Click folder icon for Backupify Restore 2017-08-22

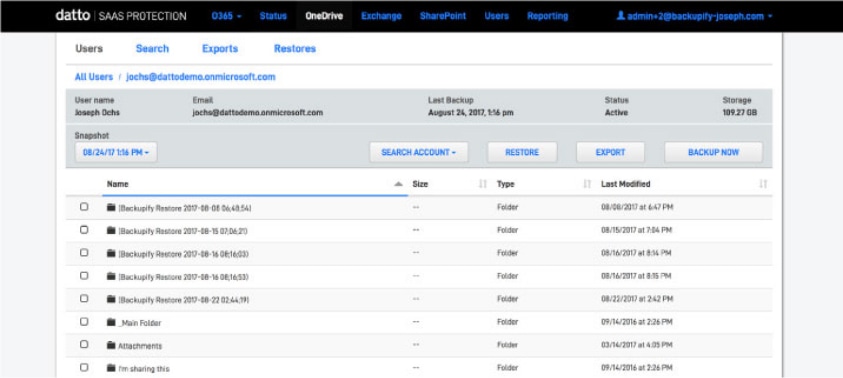(x=111, y=298)
